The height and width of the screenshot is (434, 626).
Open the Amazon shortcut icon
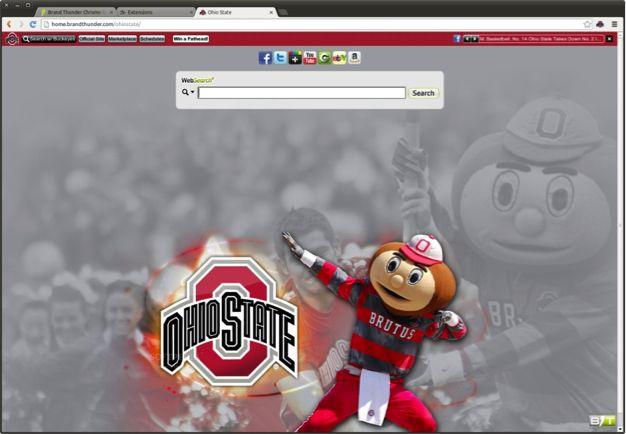[354, 58]
